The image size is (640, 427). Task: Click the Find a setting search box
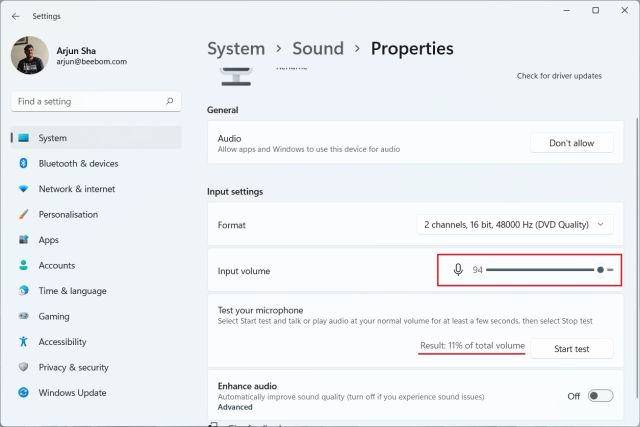(x=88, y=101)
